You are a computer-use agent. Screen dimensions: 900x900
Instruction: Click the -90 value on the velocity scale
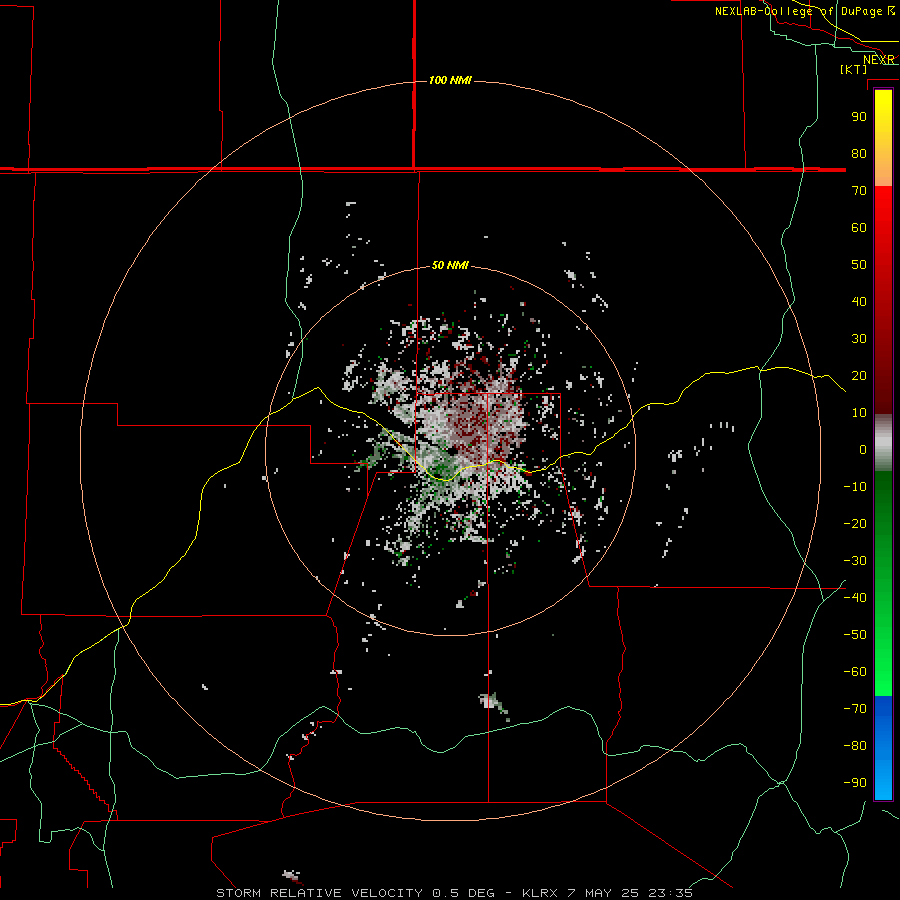(855, 783)
